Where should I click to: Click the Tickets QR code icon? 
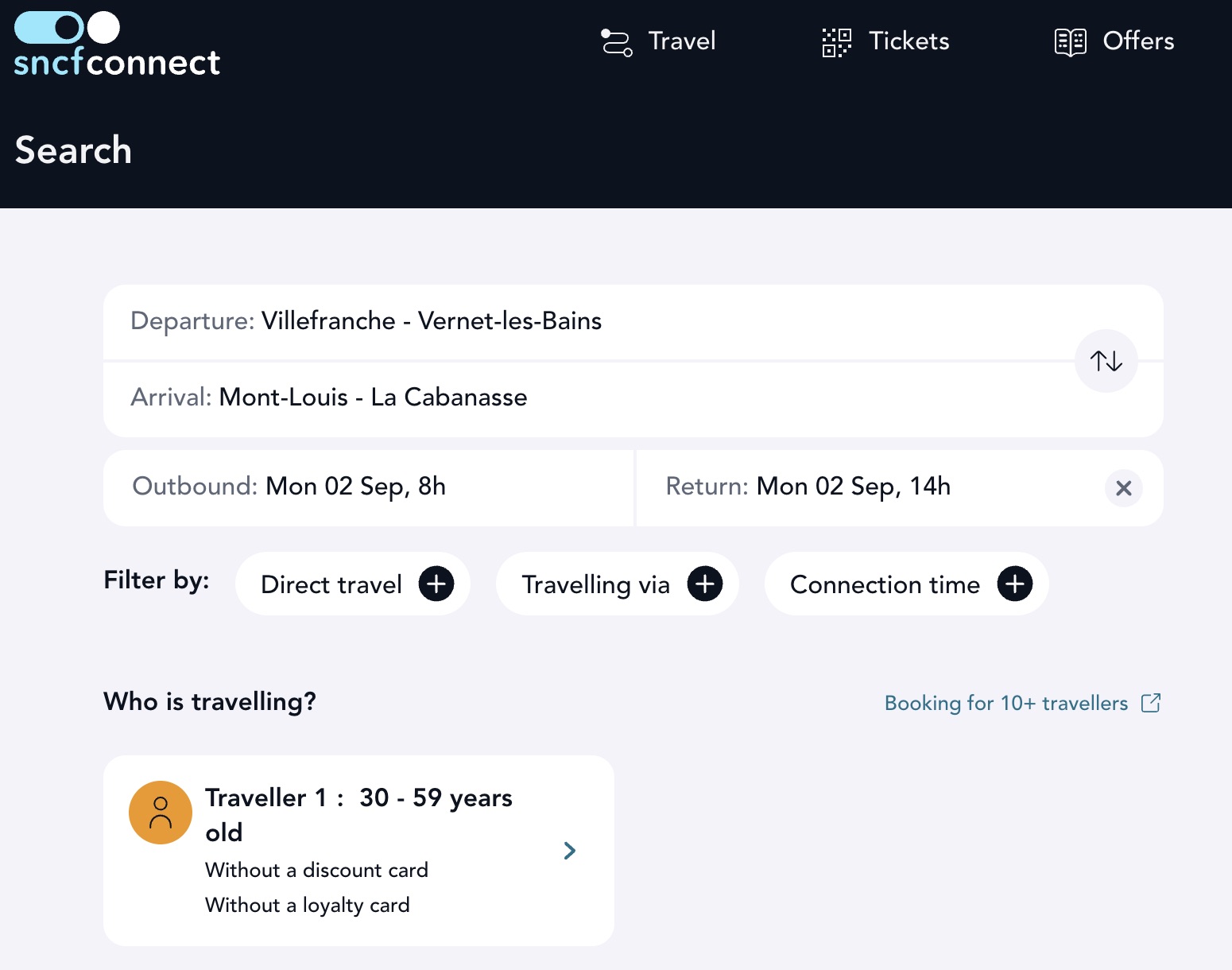pyautogui.click(x=836, y=42)
